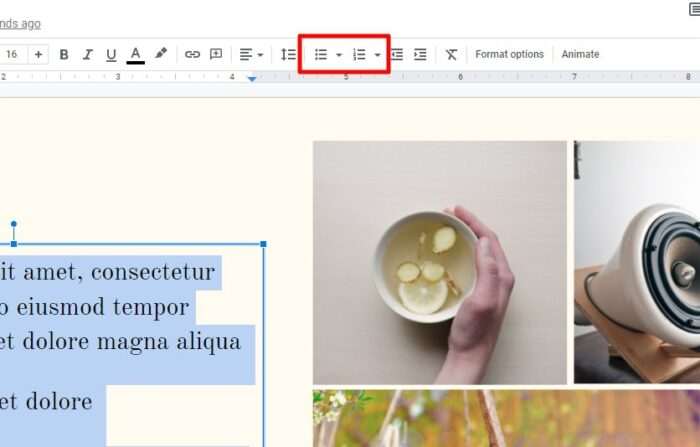Click the word 'consectetur' in the text box
The height and width of the screenshot is (447, 700).
(153, 272)
